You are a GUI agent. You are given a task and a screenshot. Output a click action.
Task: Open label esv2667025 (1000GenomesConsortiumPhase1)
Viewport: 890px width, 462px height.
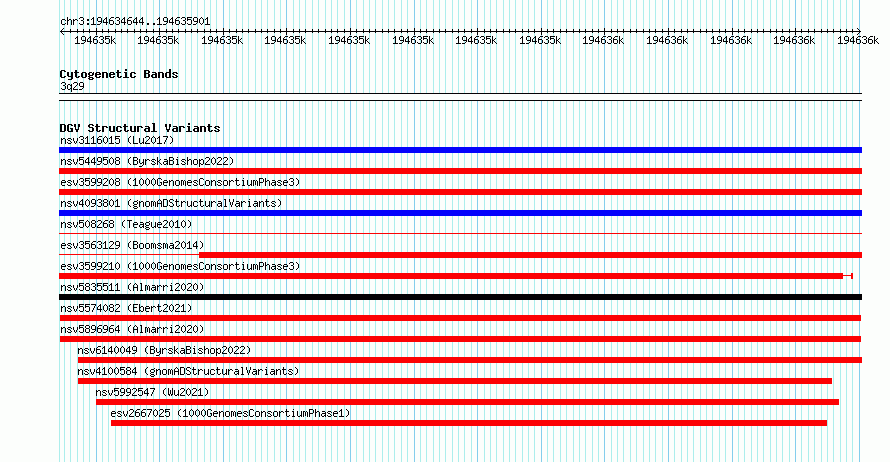click(x=230, y=413)
